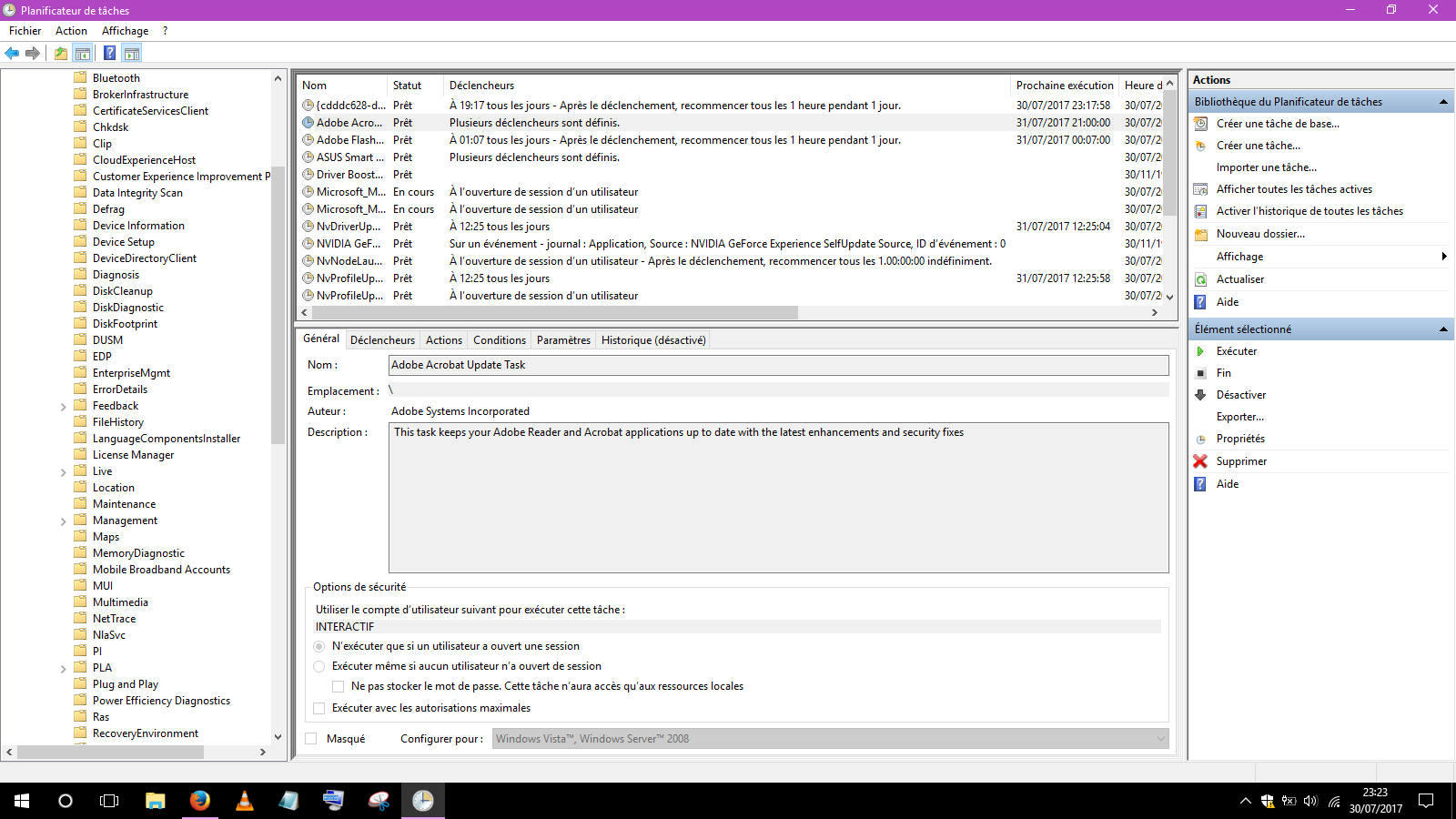Open File Explorer from the taskbar
The width and height of the screenshot is (1456, 819).
point(156,801)
